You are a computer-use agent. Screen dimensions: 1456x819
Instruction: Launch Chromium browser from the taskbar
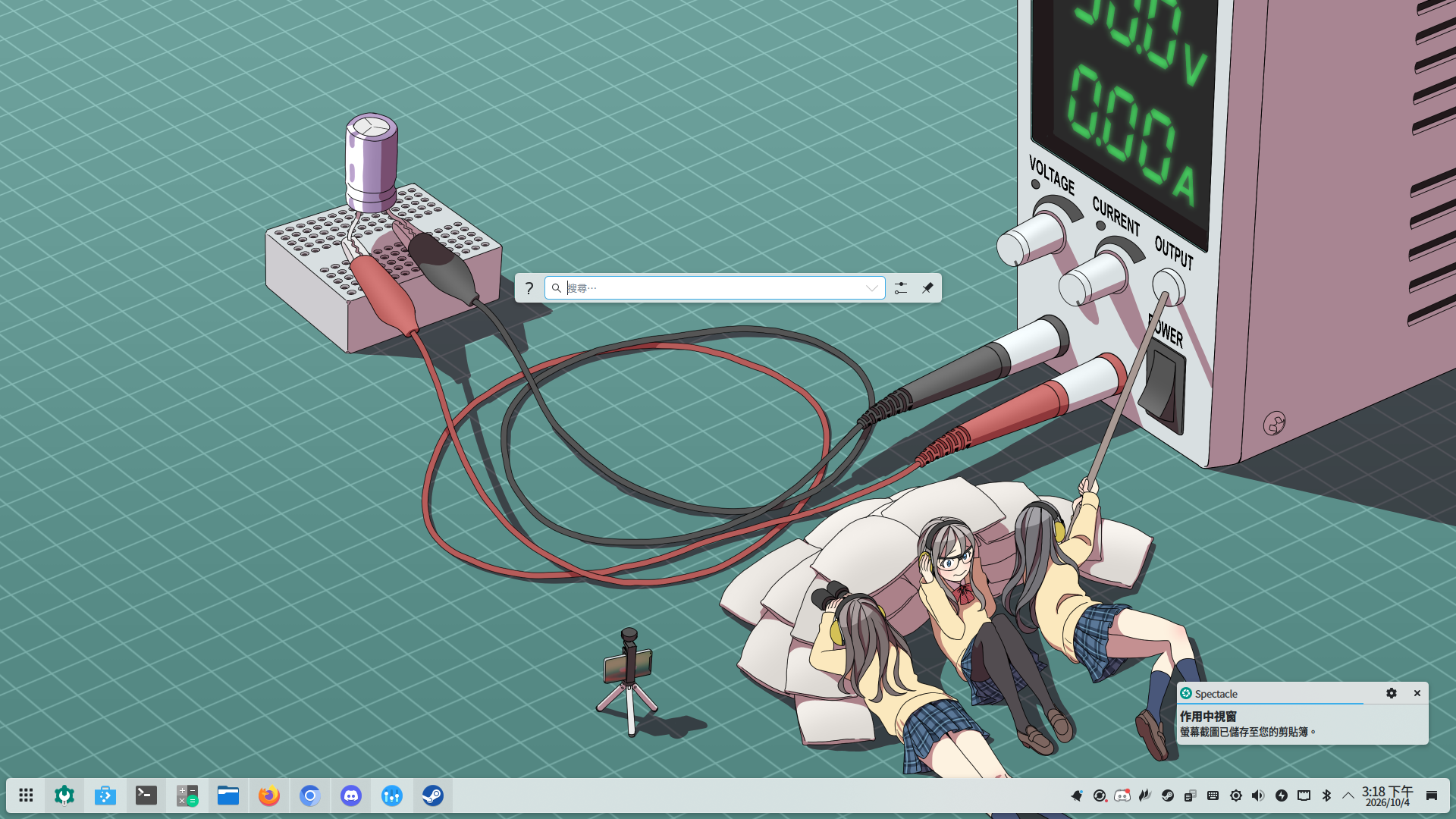click(x=310, y=795)
